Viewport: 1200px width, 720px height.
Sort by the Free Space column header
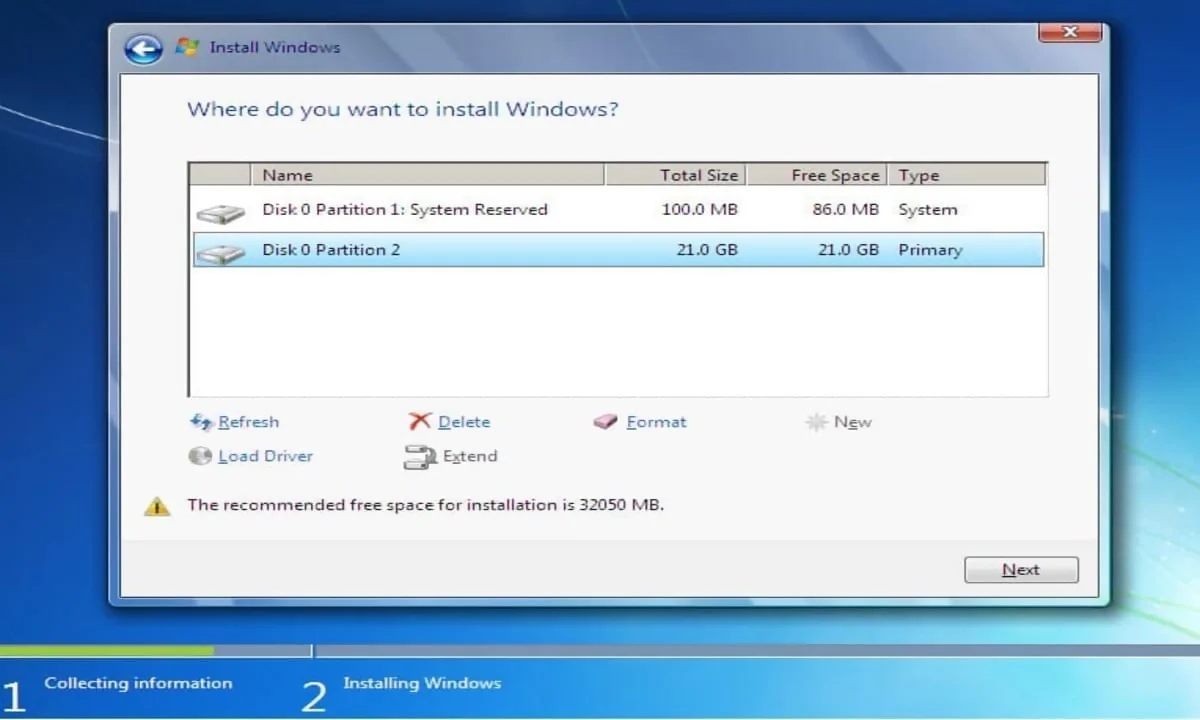pyautogui.click(x=817, y=175)
